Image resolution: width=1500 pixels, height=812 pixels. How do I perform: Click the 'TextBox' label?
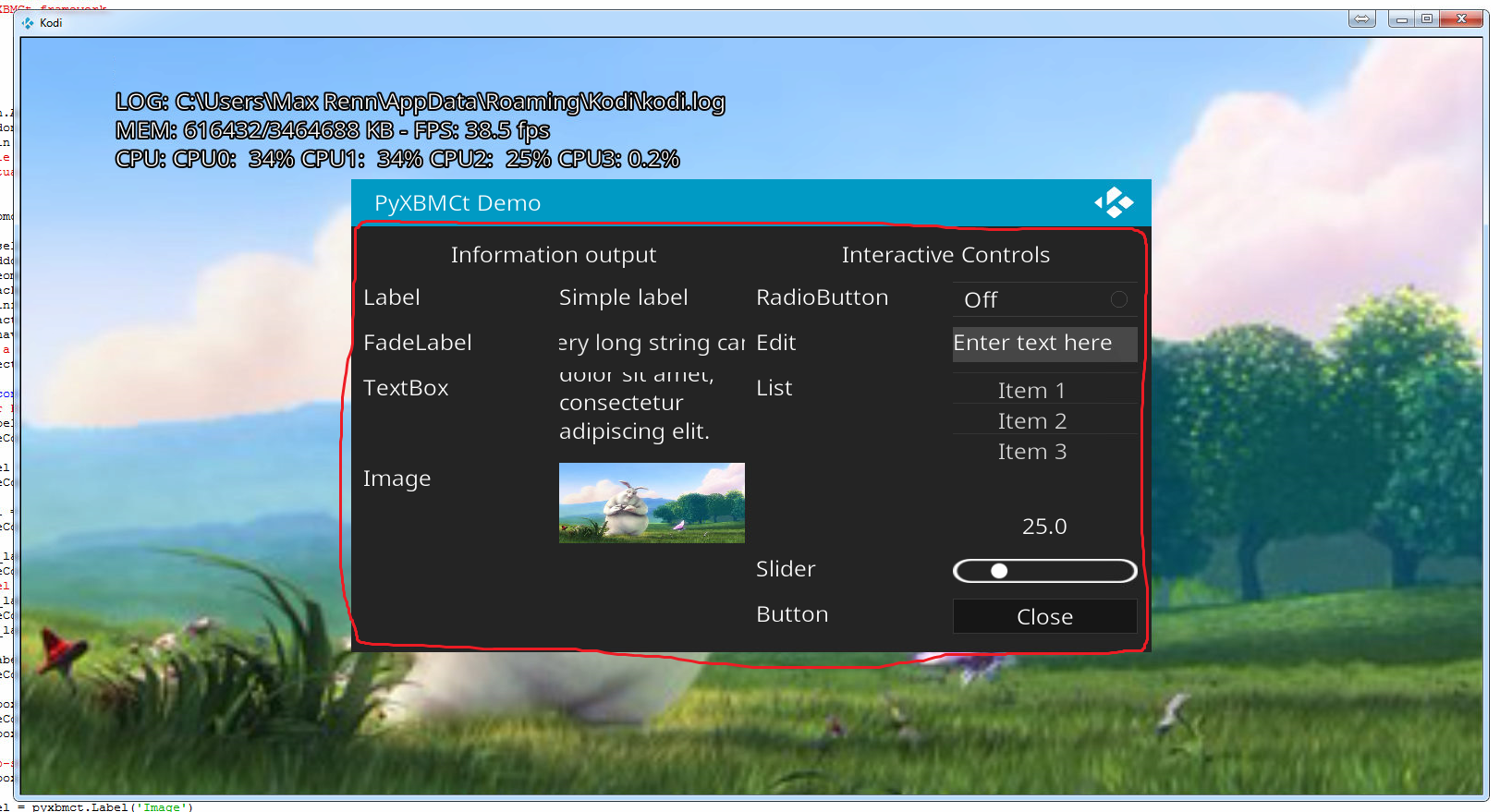click(x=406, y=388)
